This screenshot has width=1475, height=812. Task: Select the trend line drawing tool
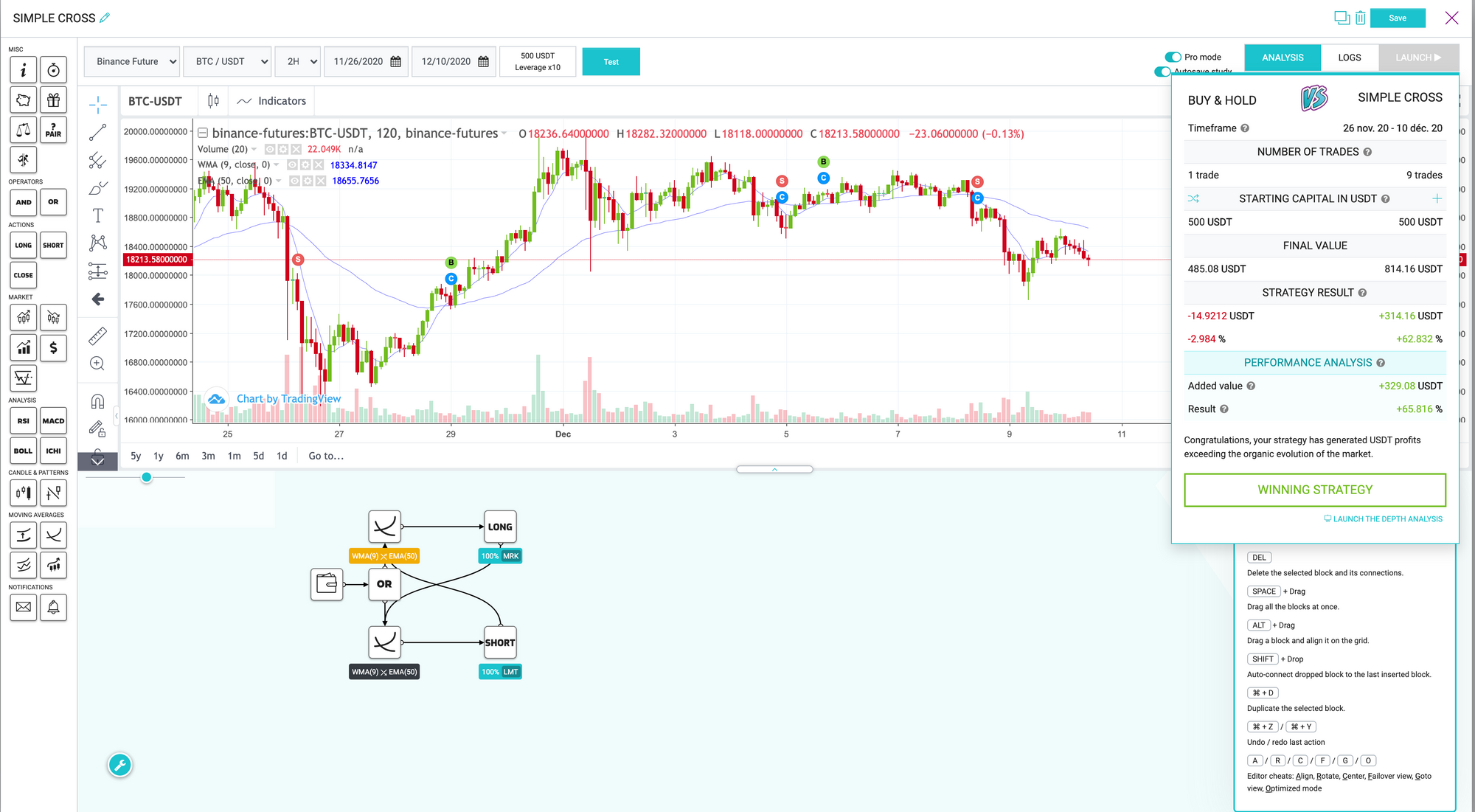[98, 133]
